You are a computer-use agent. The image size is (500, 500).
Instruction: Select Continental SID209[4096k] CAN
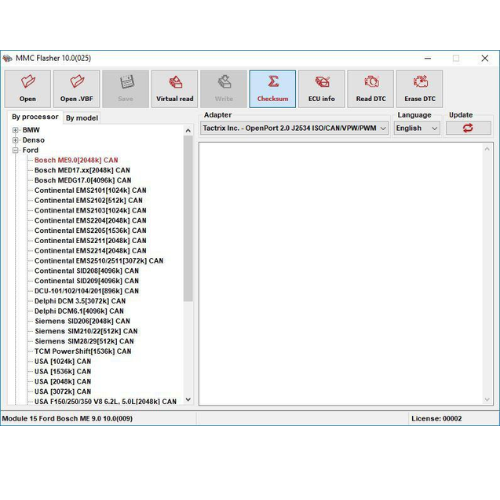87,281
